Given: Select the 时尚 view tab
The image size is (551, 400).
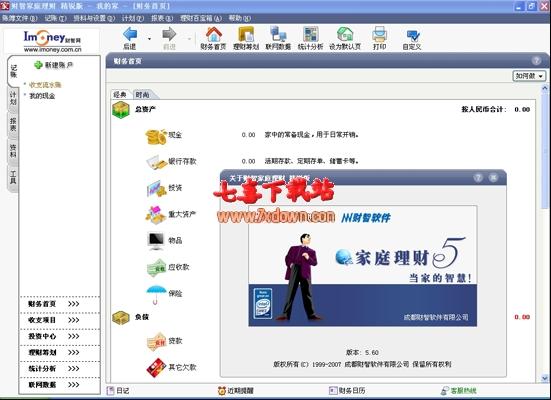Looking at the screenshot, I should (x=142, y=95).
